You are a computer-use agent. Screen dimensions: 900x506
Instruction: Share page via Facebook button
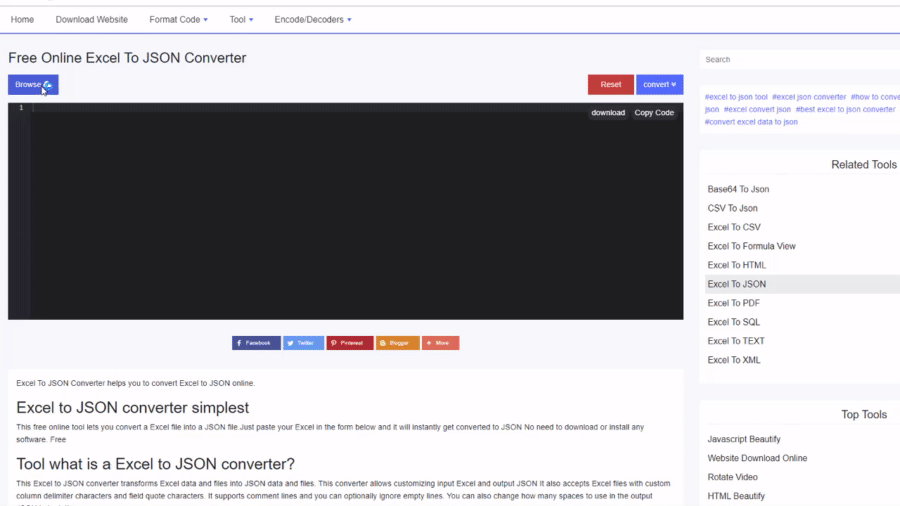point(256,343)
